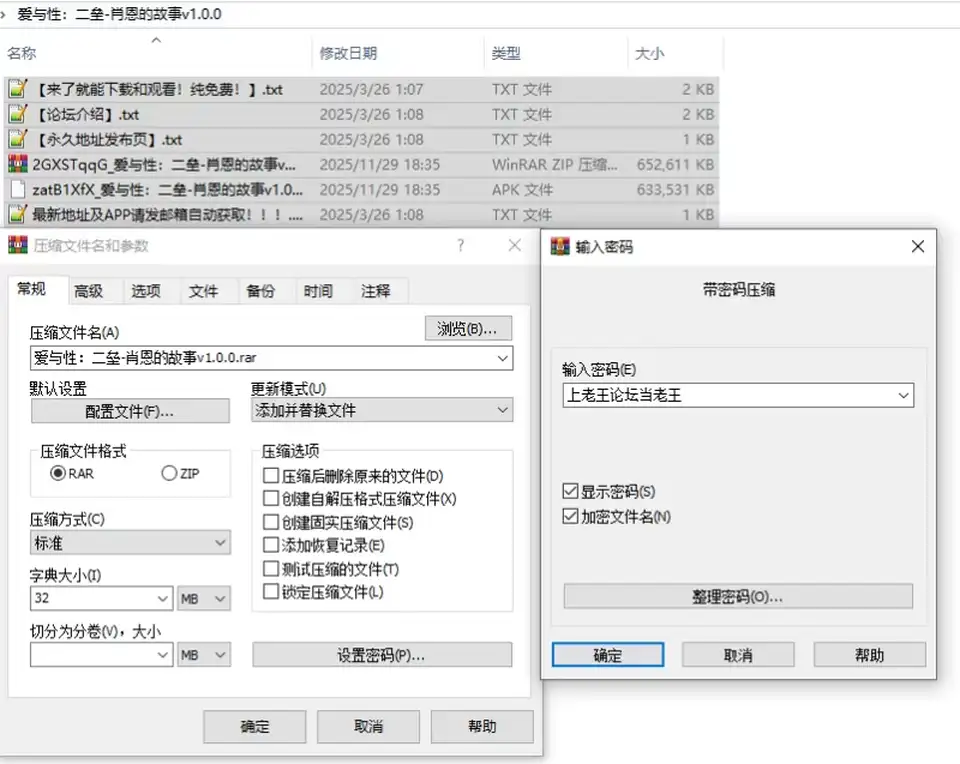Enable 添加恢复记录 checkbox
Image resolution: width=960 pixels, height=764 pixels.
click(x=271, y=545)
